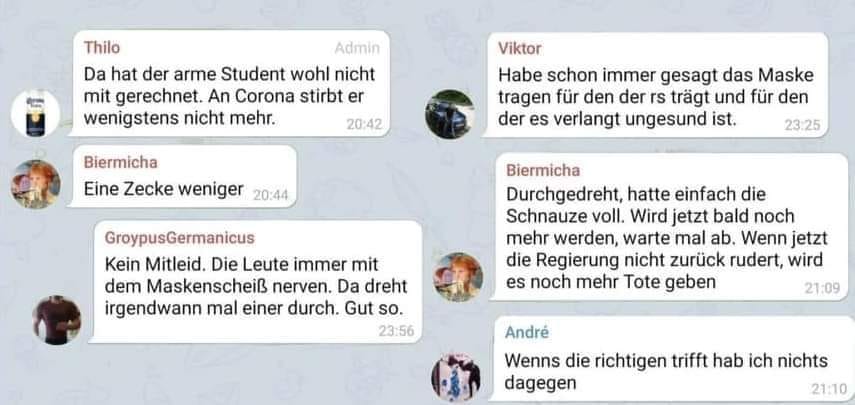
Task: Select the 'Kein Mitleid' message bubble
Action: pos(257,281)
